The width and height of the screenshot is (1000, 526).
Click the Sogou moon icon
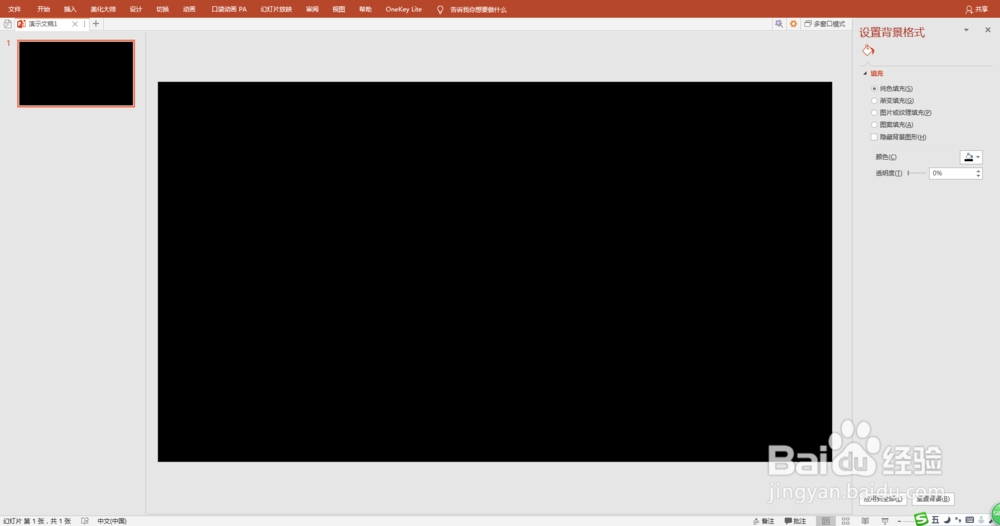point(947,520)
